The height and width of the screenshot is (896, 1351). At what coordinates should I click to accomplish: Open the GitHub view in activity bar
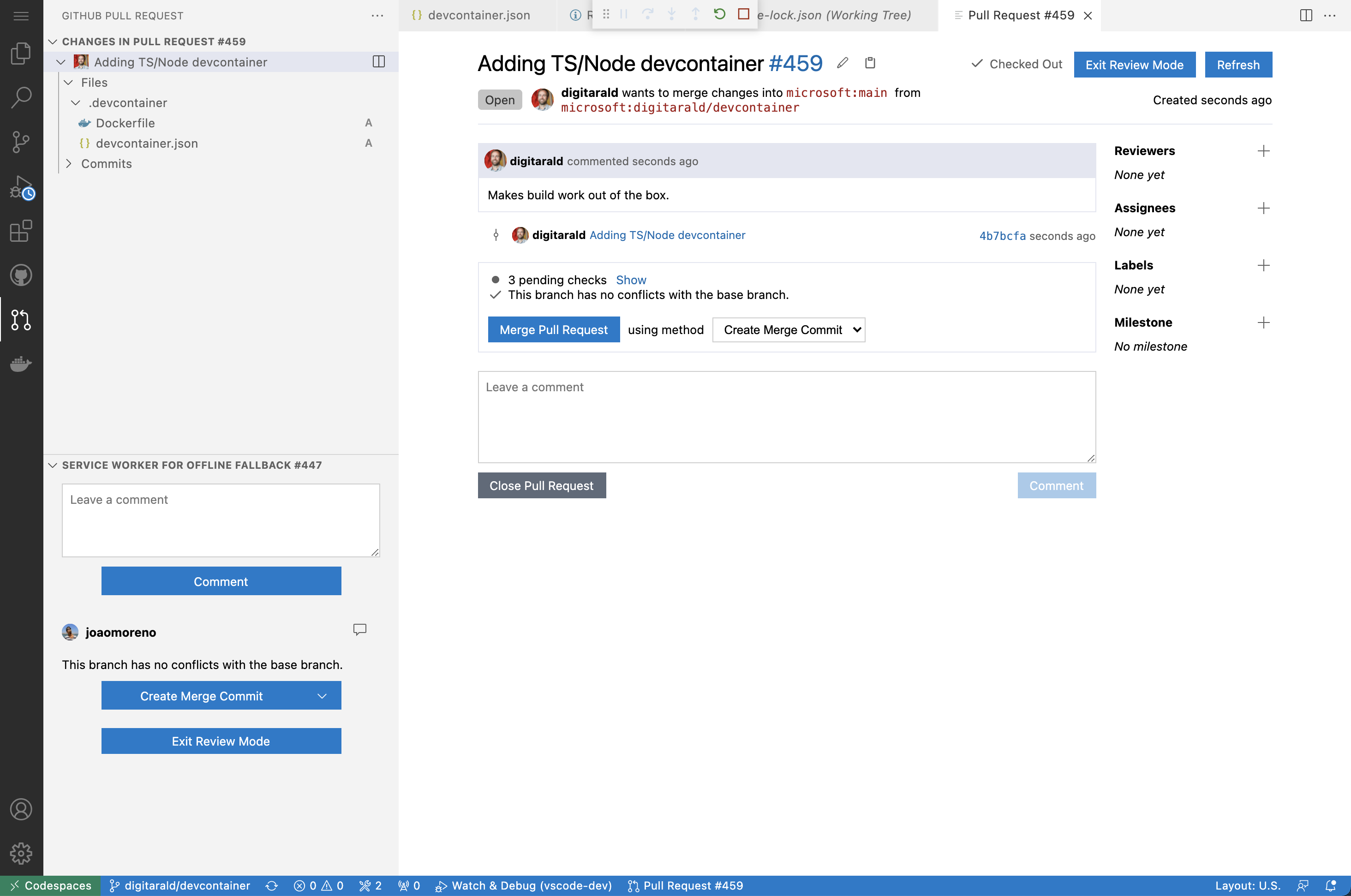tap(21, 275)
